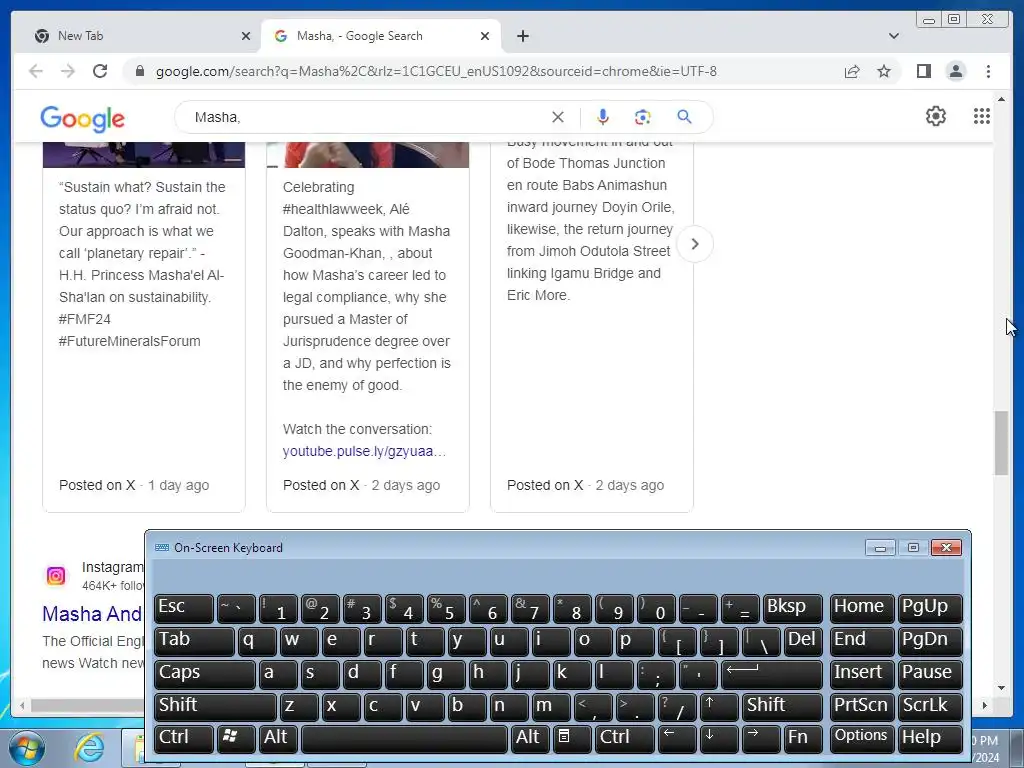Click the Enter key on the keyboard
1024x768 pixels.
772,674
